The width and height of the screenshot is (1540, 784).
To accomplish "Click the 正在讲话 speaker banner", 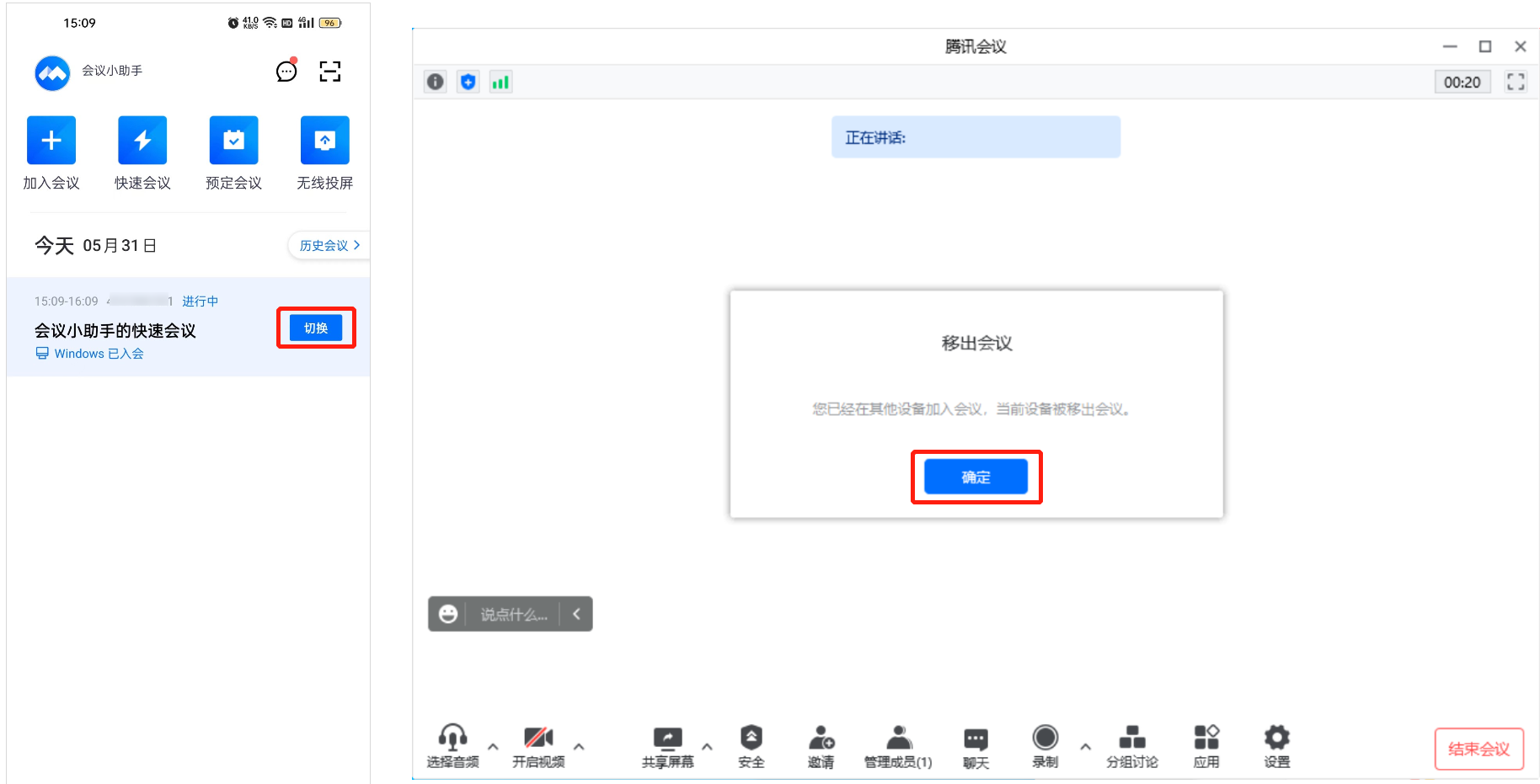I will point(976,137).
